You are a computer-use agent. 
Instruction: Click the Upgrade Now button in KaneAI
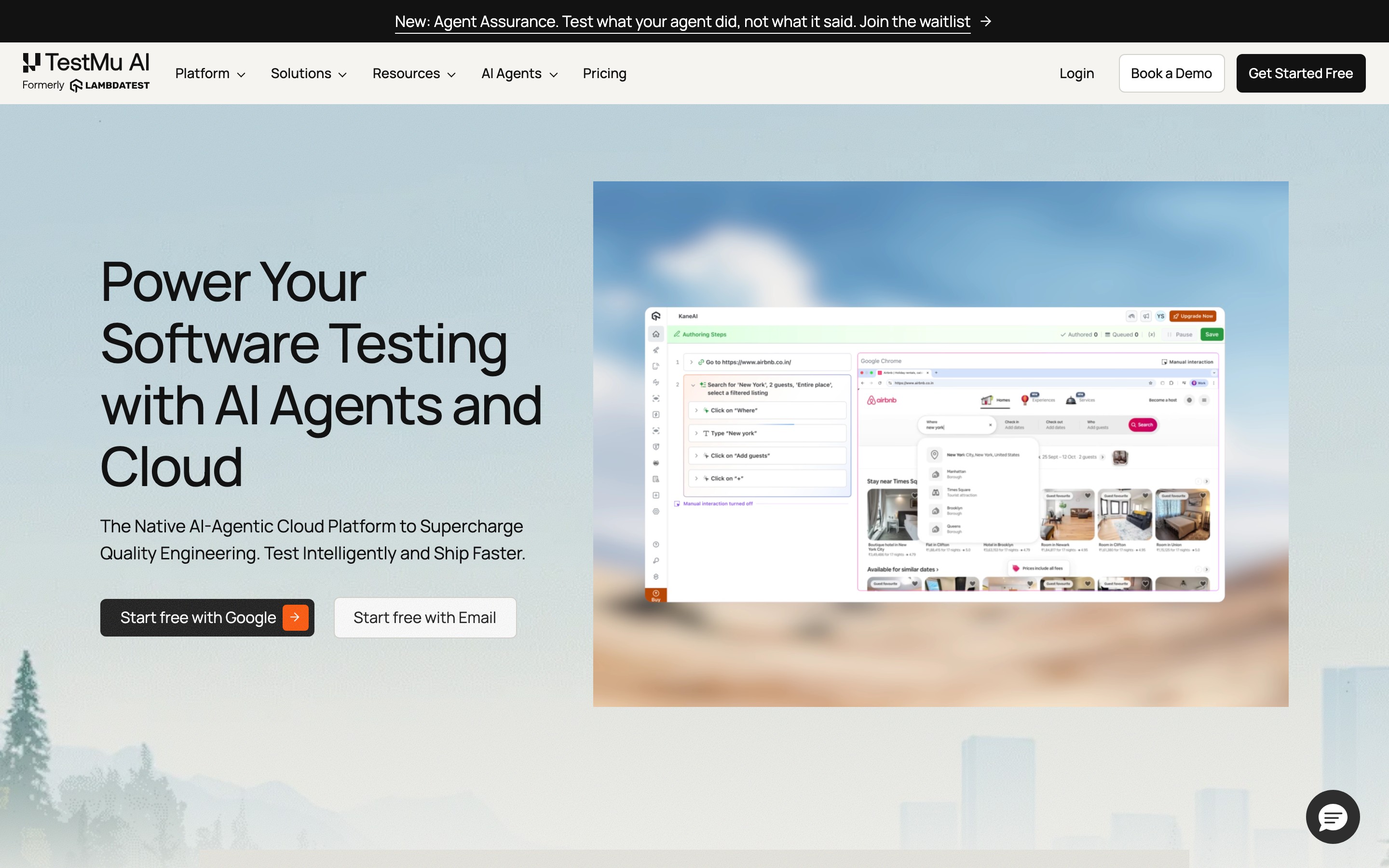point(1193,316)
